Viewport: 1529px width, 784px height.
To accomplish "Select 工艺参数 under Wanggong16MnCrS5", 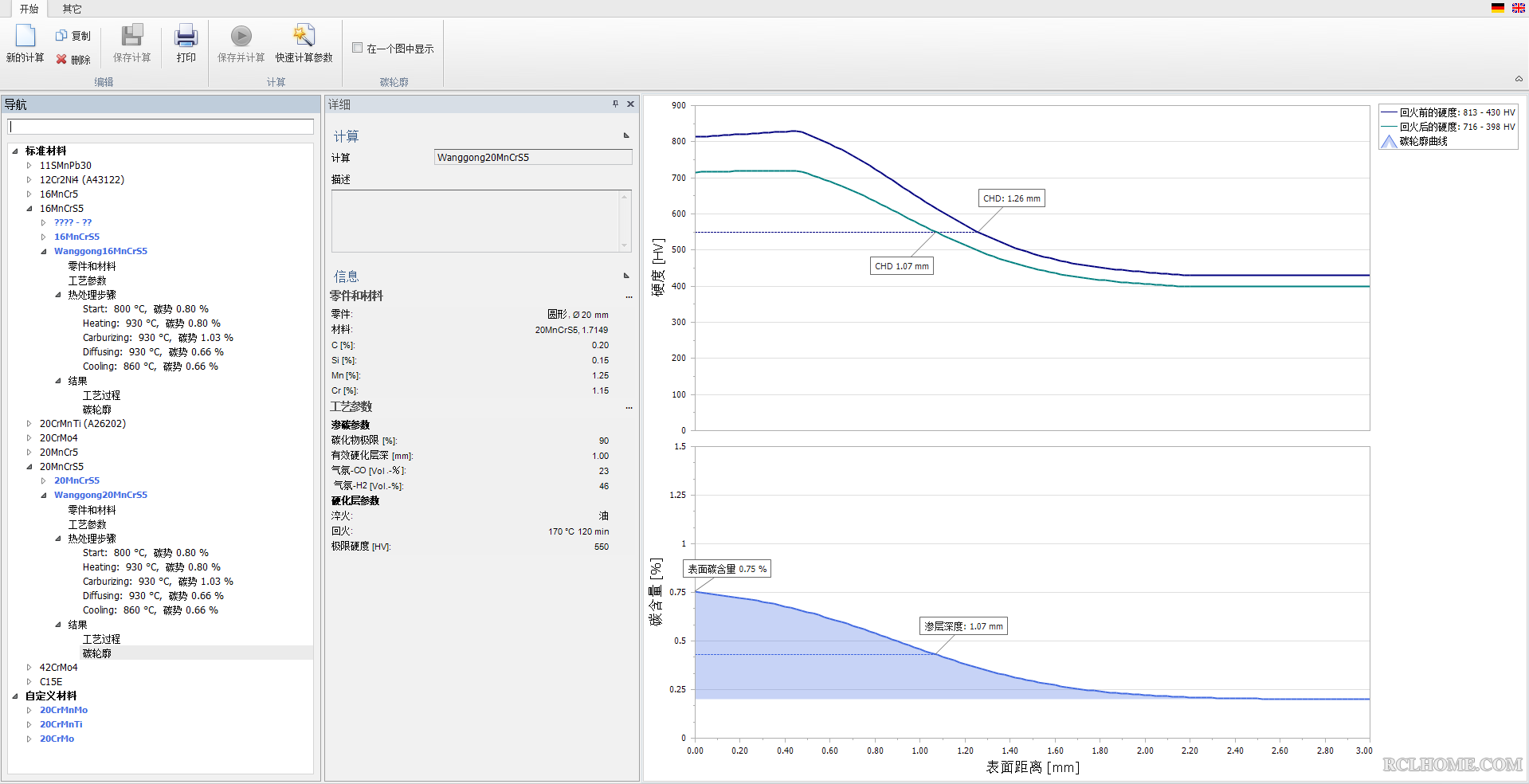I will 87,280.
